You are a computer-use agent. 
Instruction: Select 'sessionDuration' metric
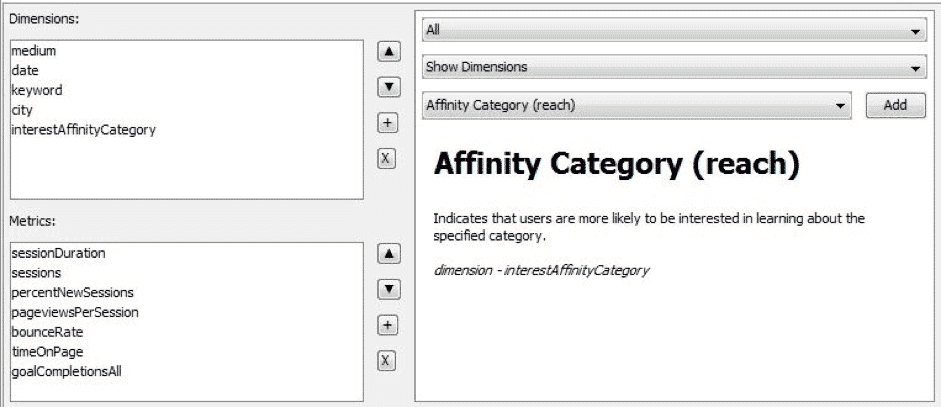point(58,253)
